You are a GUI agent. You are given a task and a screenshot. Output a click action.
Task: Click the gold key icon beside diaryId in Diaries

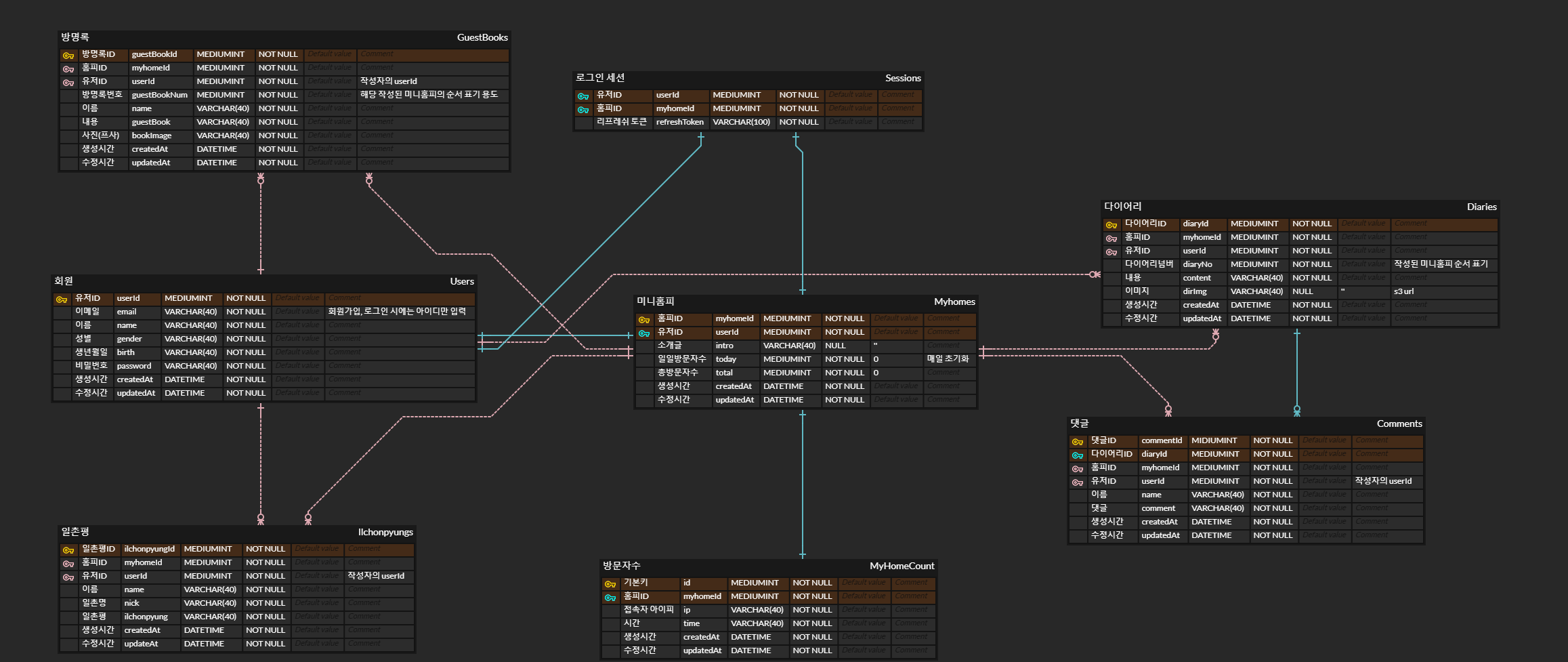pos(1111,224)
